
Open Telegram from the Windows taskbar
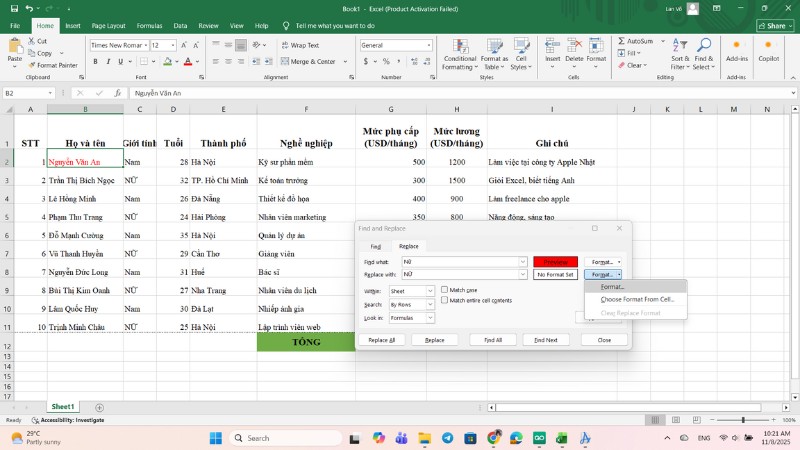446,438
